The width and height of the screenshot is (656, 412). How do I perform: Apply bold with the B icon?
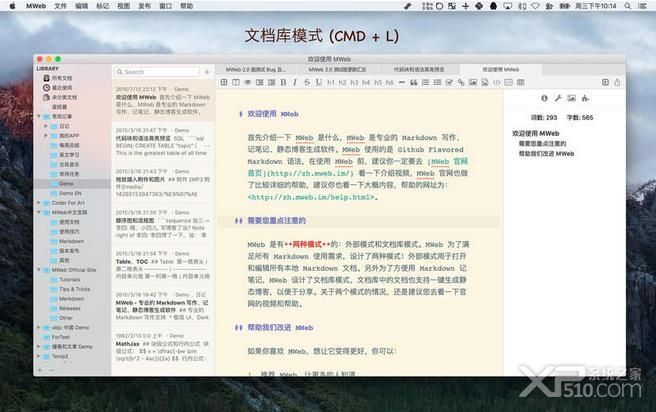pyautogui.click(x=283, y=82)
